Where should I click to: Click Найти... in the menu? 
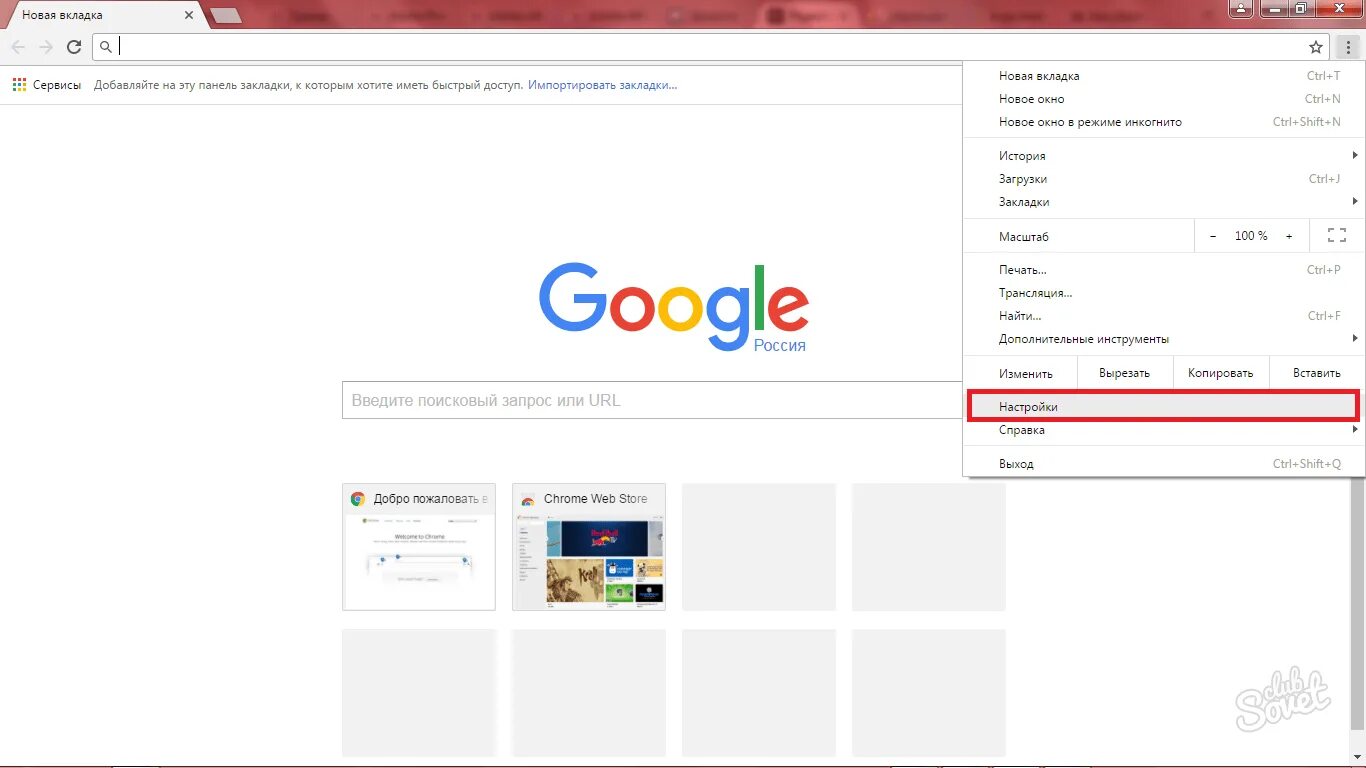(1162, 316)
